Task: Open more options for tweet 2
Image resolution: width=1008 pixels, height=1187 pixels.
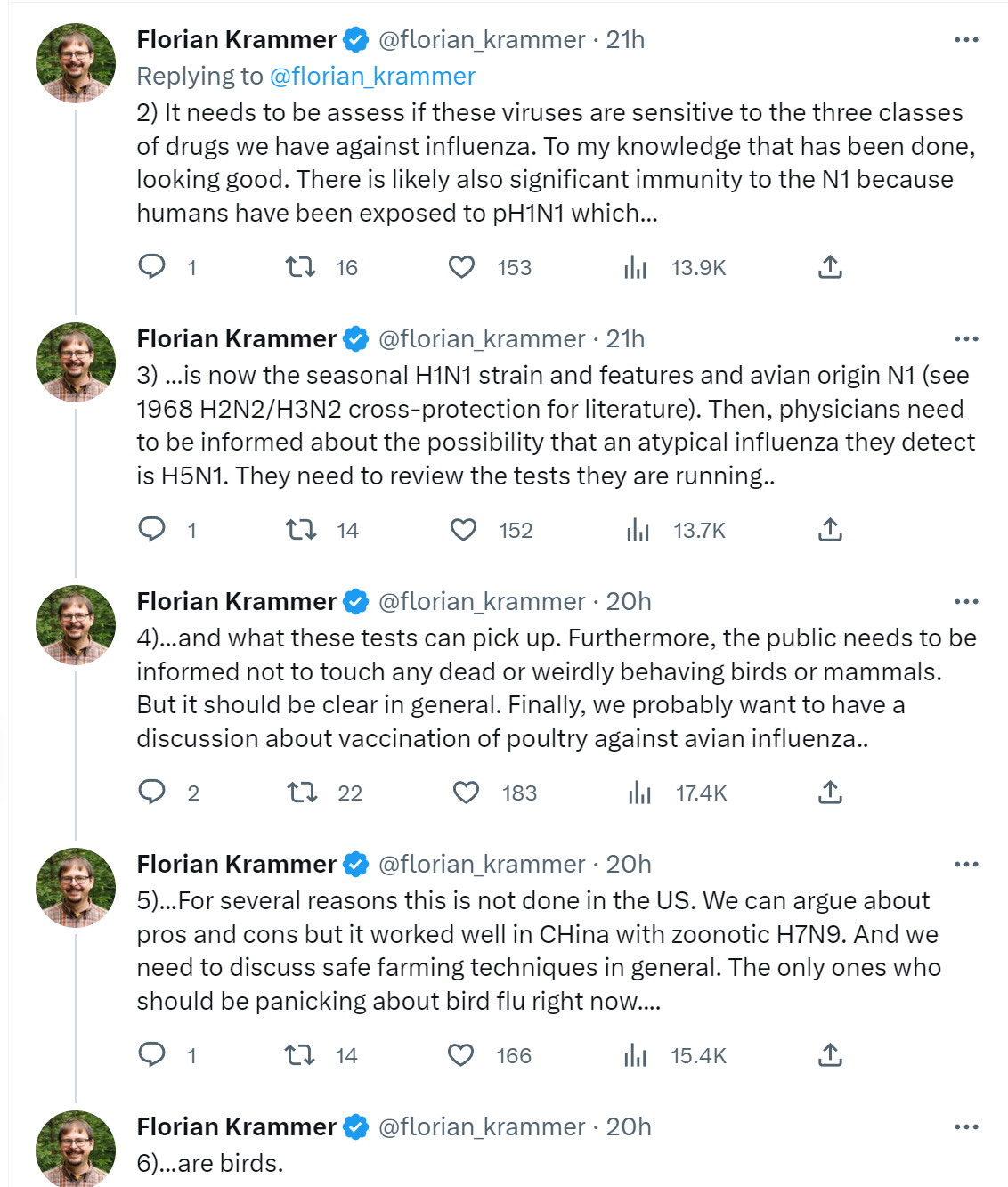Action: click(x=966, y=40)
